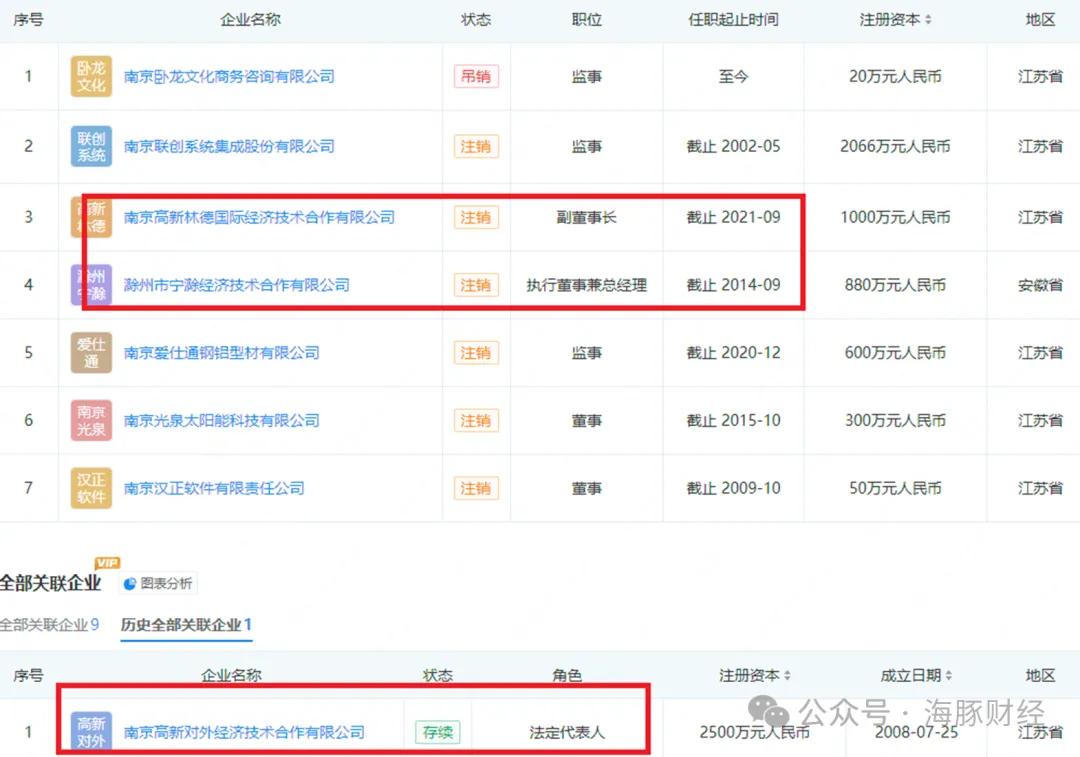The image size is (1080, 757).
Task: Click the 职位 column header
Action: [x=587, y=20]
